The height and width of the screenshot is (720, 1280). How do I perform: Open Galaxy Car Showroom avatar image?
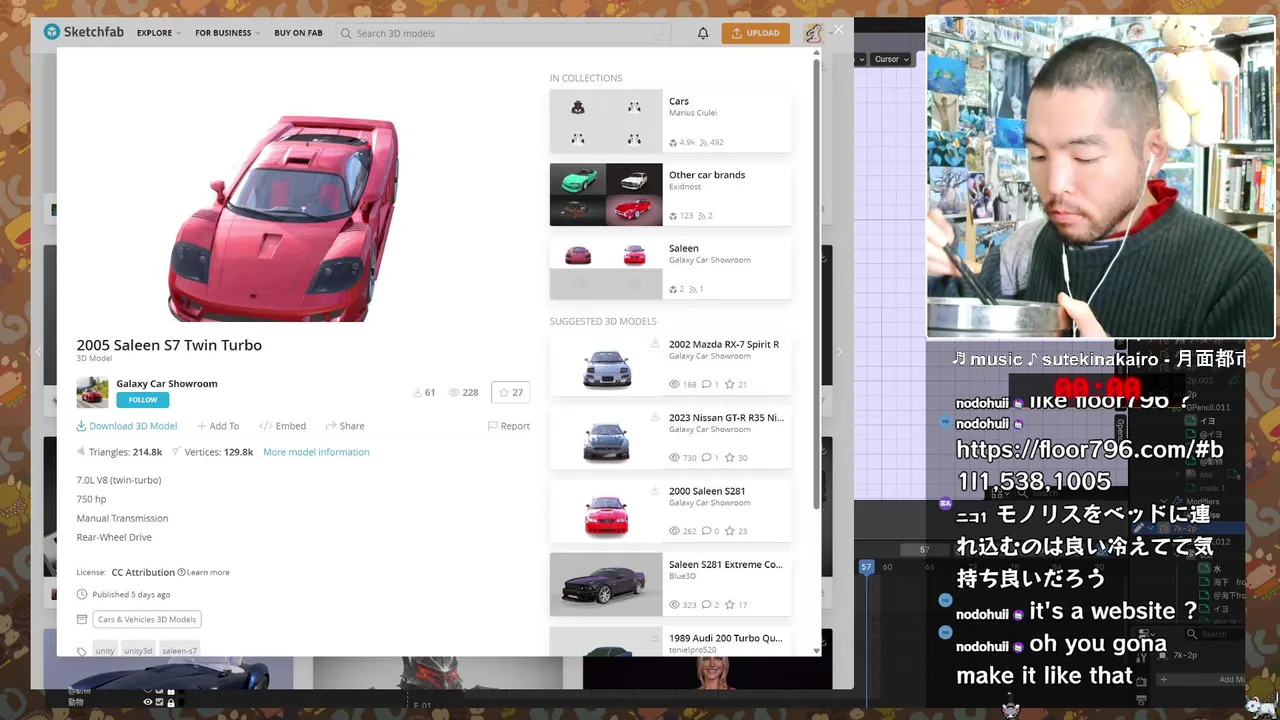[x=92, y=392]
